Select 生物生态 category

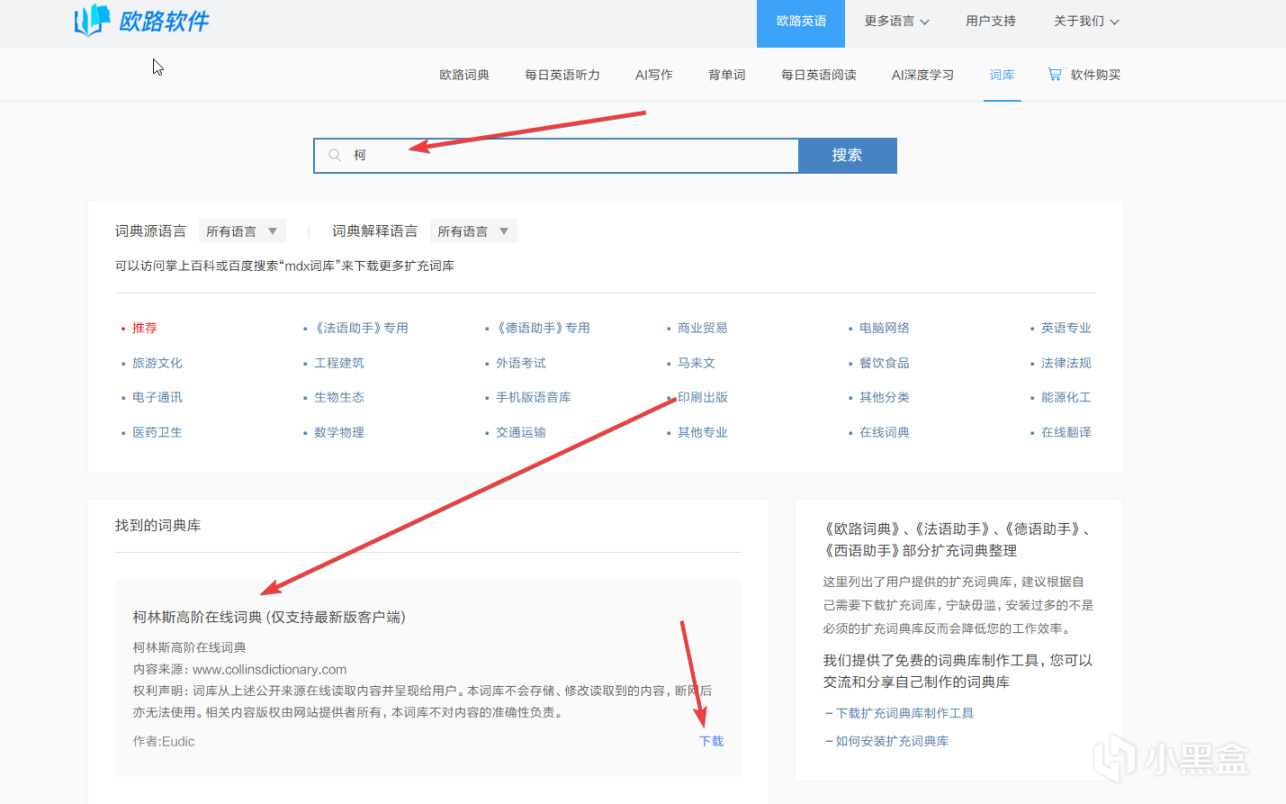point(340,397)
